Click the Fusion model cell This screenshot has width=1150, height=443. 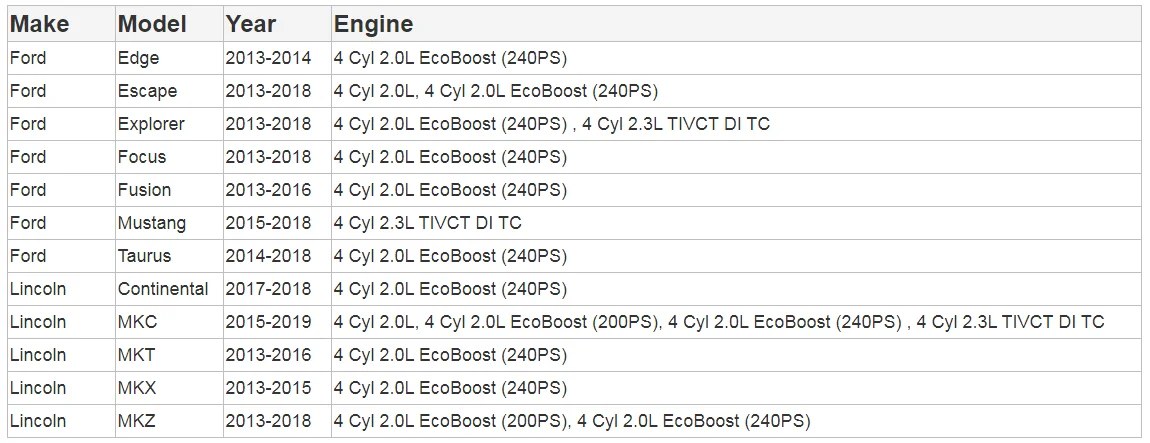click(x=144, y=190)
